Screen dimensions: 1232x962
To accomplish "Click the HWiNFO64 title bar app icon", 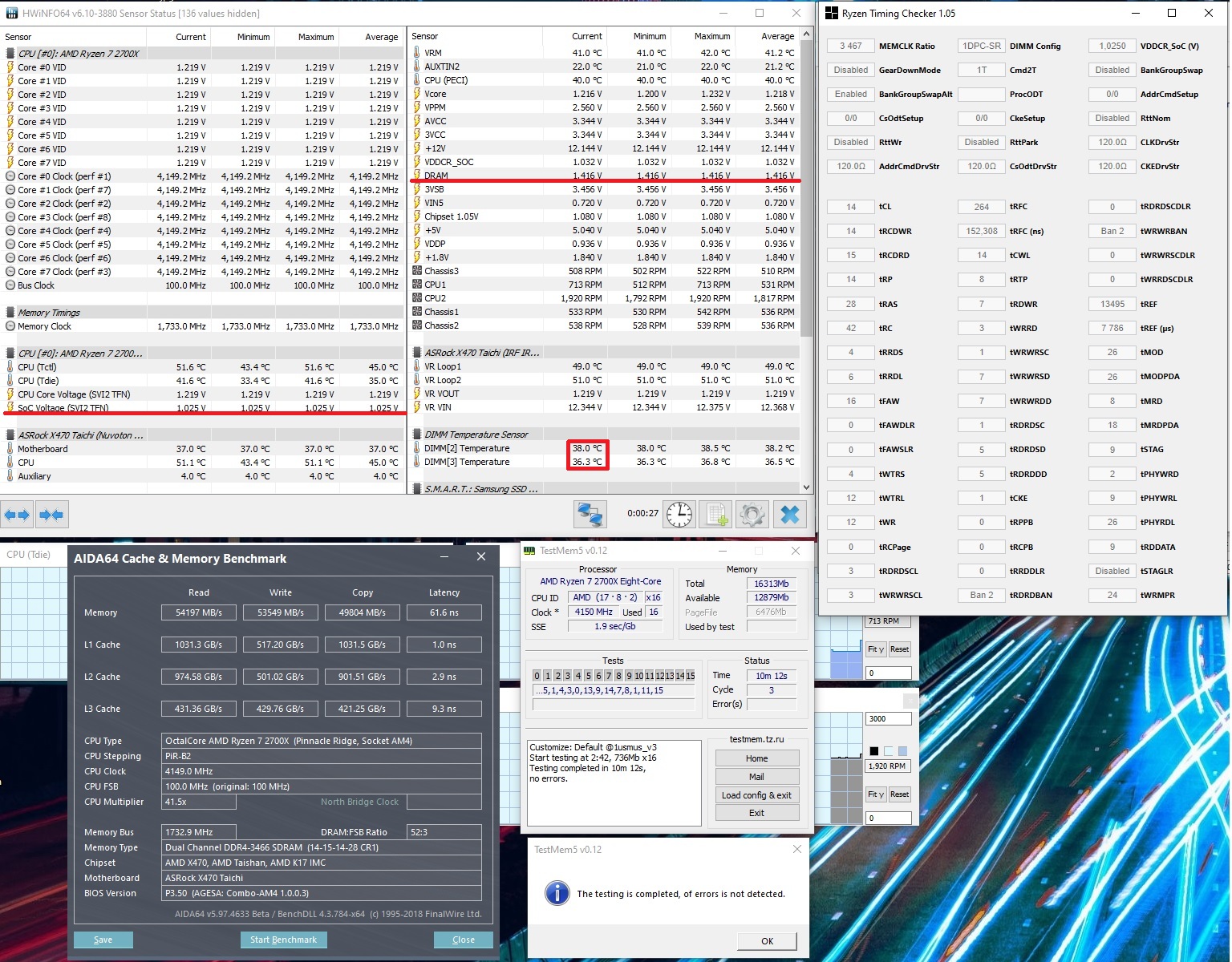I will (x=11, y=14).
